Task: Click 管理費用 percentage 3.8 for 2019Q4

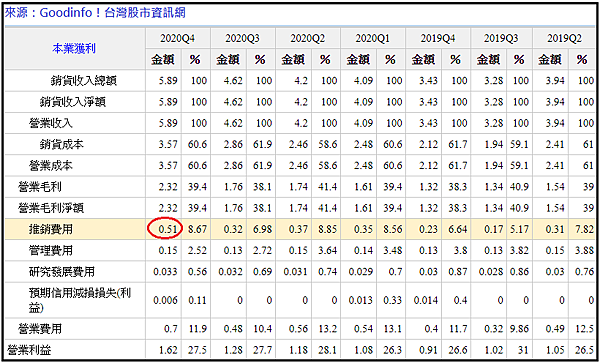Action: tap(460, 251)
